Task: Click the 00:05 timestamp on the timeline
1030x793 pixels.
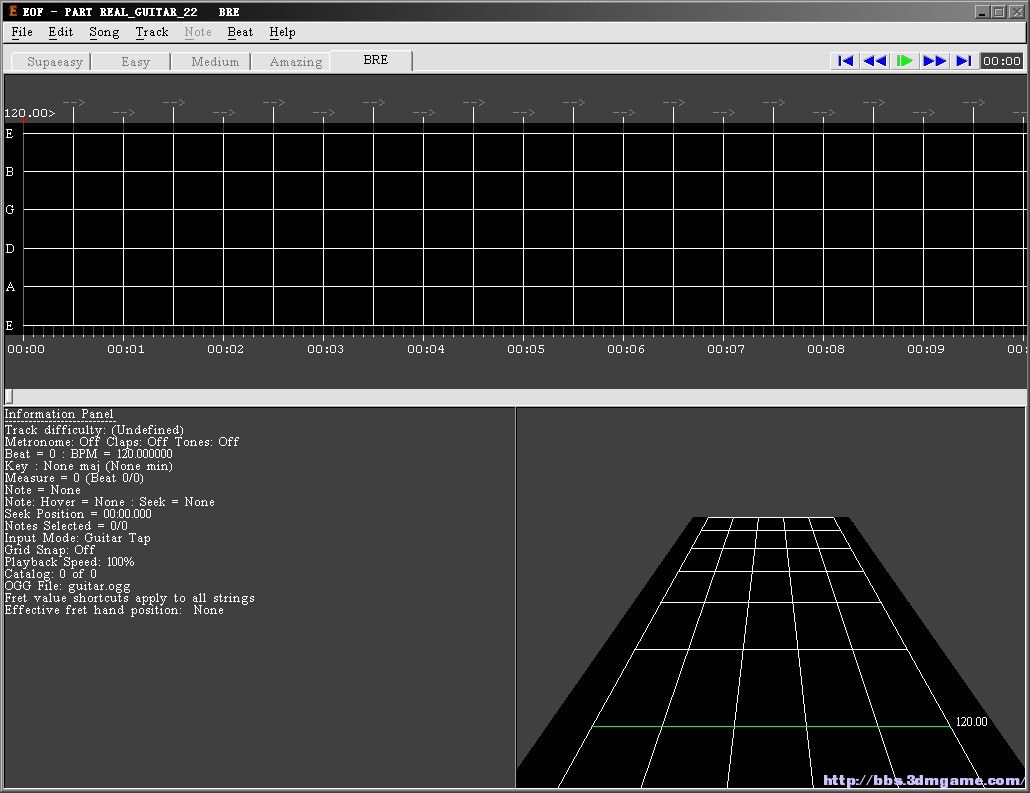Action: tap(526, 349)
